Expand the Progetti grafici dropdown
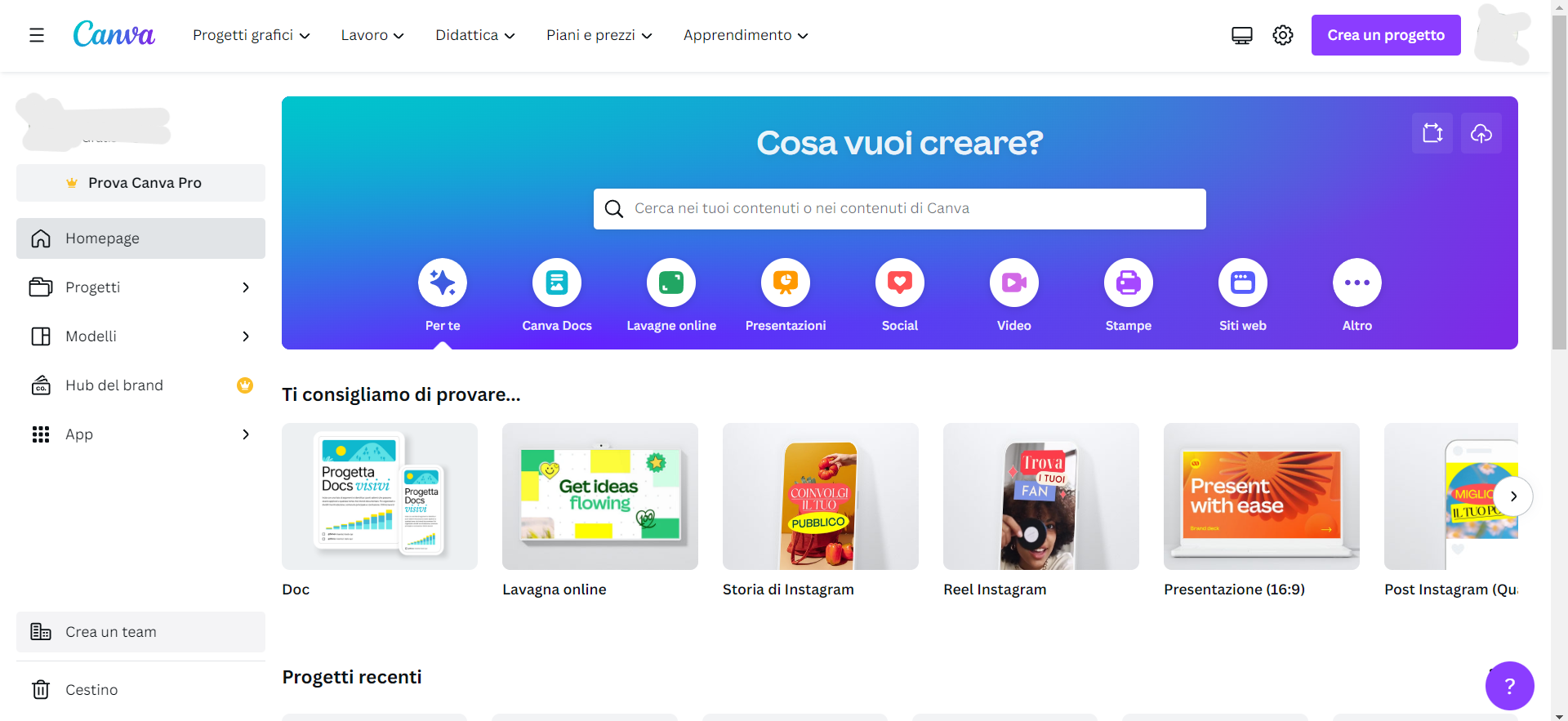This screenshot has width=1568, height=721. [251, 35]
